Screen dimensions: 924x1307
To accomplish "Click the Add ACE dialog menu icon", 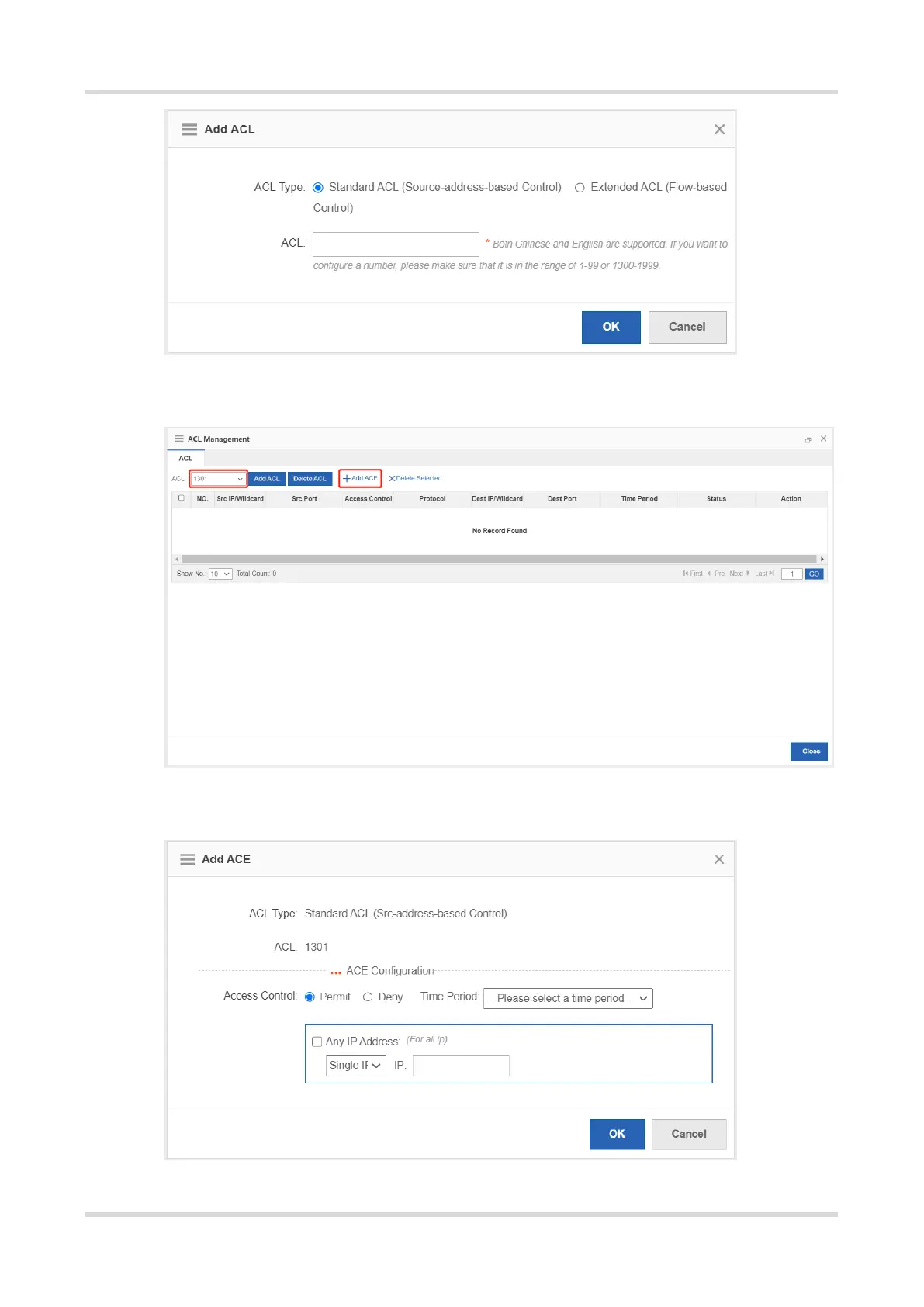I will coord(187,859).
